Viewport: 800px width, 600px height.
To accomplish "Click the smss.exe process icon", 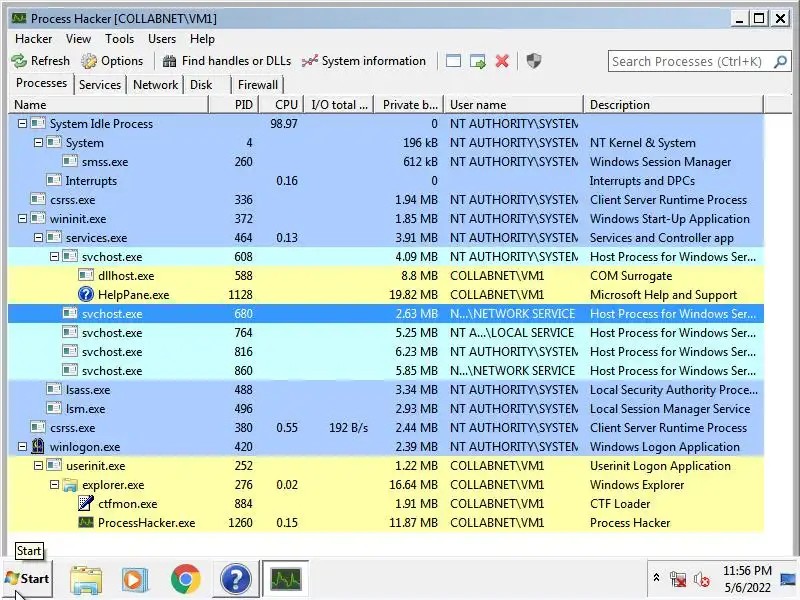I will tap(70, 162).
